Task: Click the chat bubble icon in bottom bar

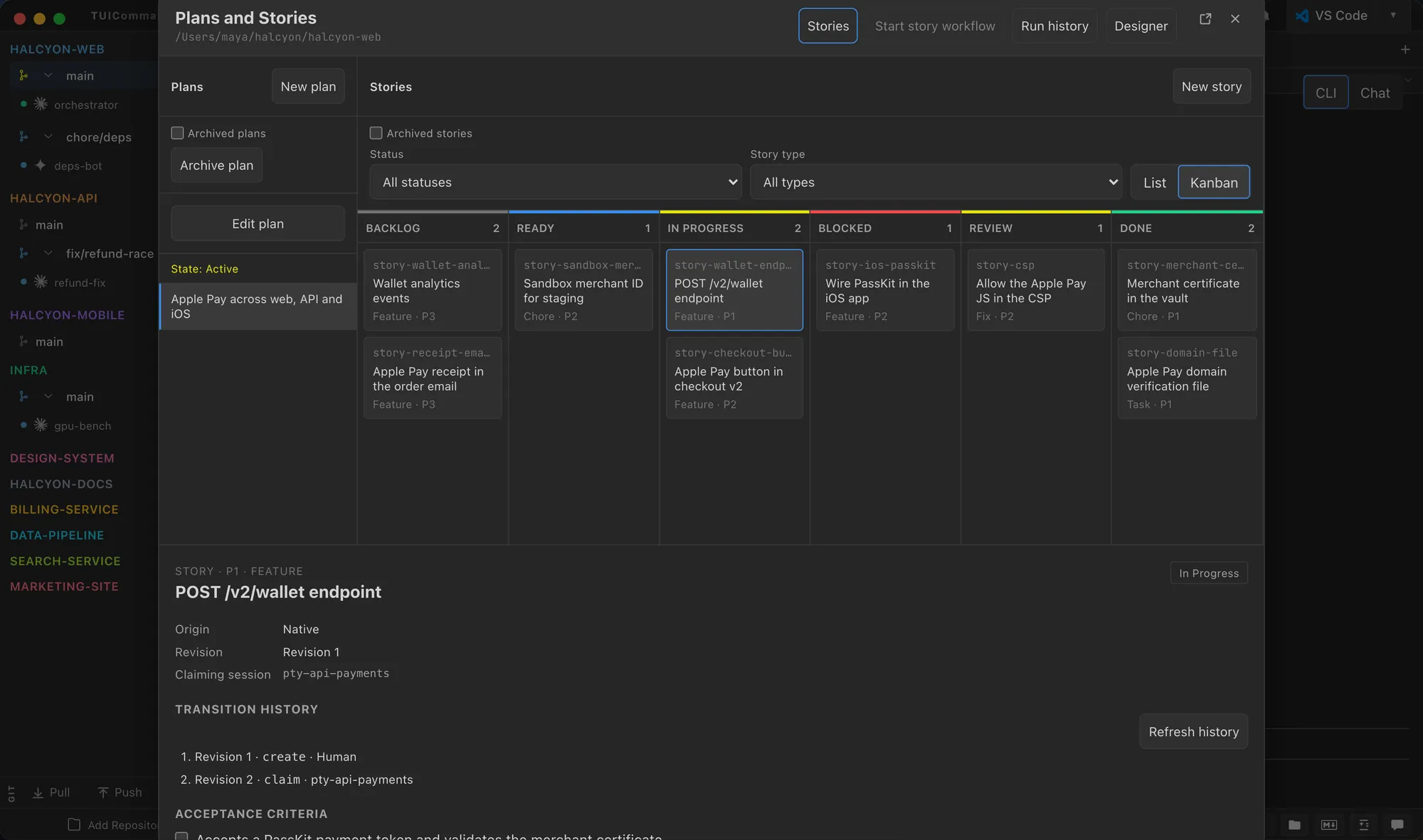Action: 1397,825
